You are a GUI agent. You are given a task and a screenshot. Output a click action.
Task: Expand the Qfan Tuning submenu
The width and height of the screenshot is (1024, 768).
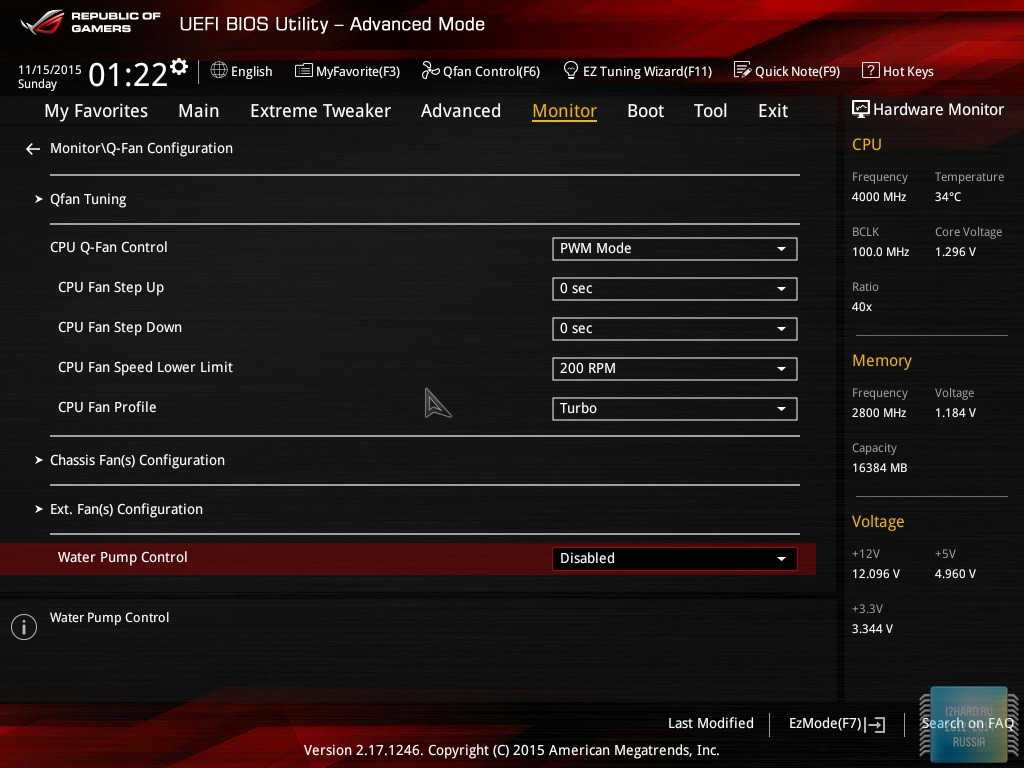click(x=88, y=199)
